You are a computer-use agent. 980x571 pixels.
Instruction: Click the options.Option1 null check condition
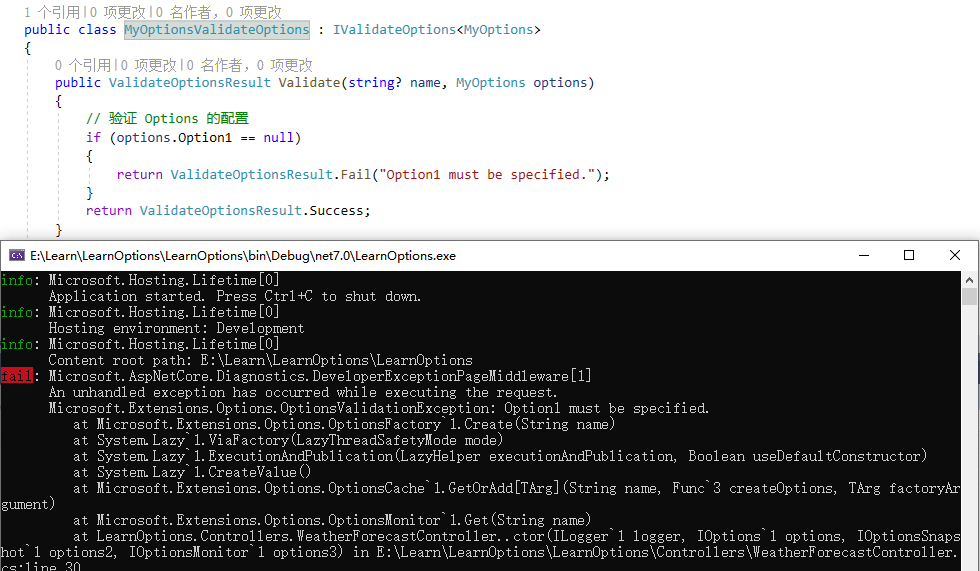coord(205,137)
